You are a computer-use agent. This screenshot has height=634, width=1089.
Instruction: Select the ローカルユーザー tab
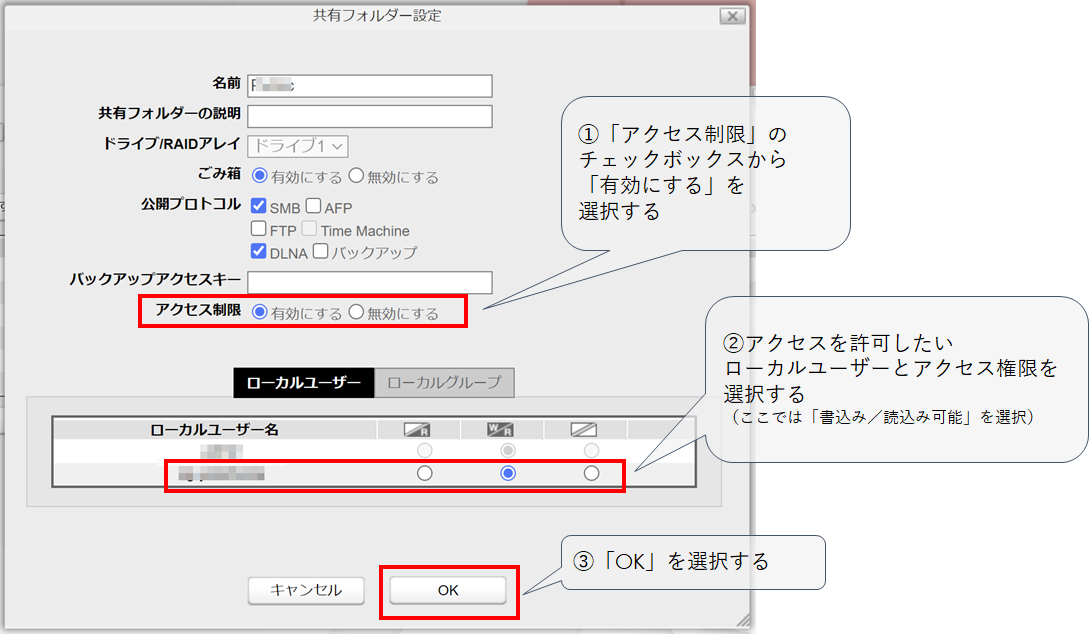coord(304,382)
